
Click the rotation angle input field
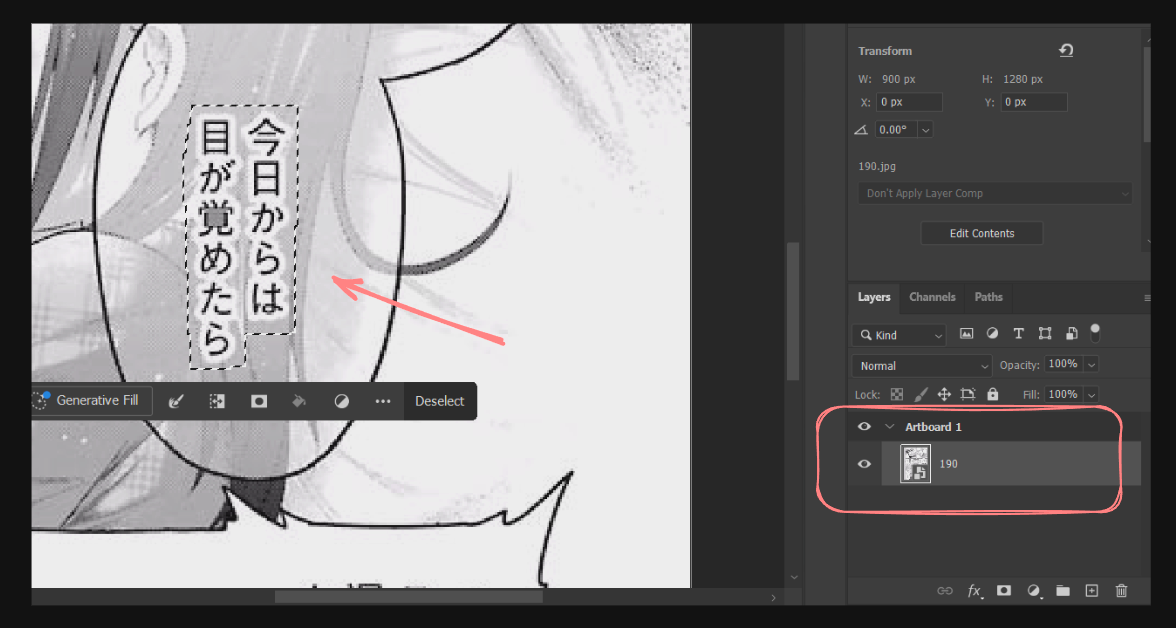[x=896, y=130]
